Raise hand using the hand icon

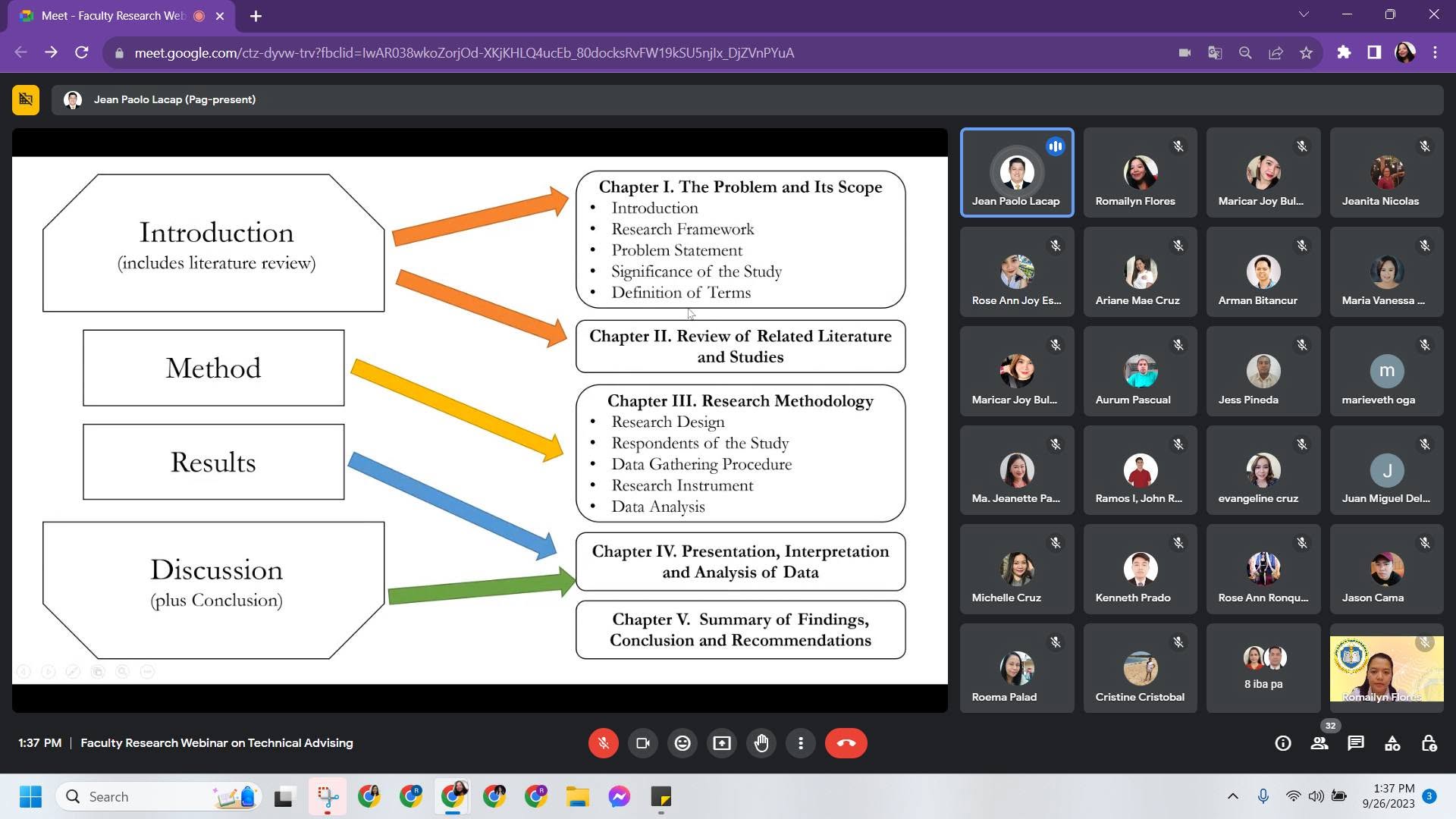click(x=761, y=743)
